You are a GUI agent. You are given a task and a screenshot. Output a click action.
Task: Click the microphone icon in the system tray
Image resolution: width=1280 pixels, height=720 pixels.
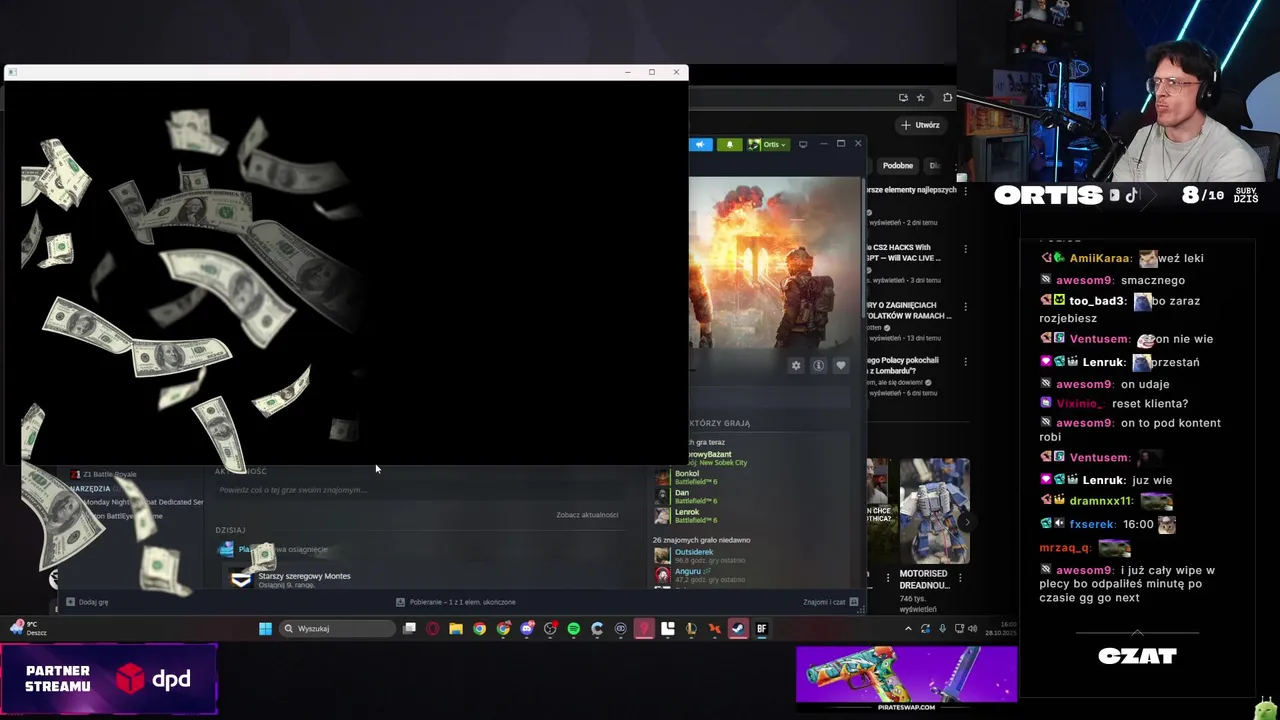tap(942, 629)
